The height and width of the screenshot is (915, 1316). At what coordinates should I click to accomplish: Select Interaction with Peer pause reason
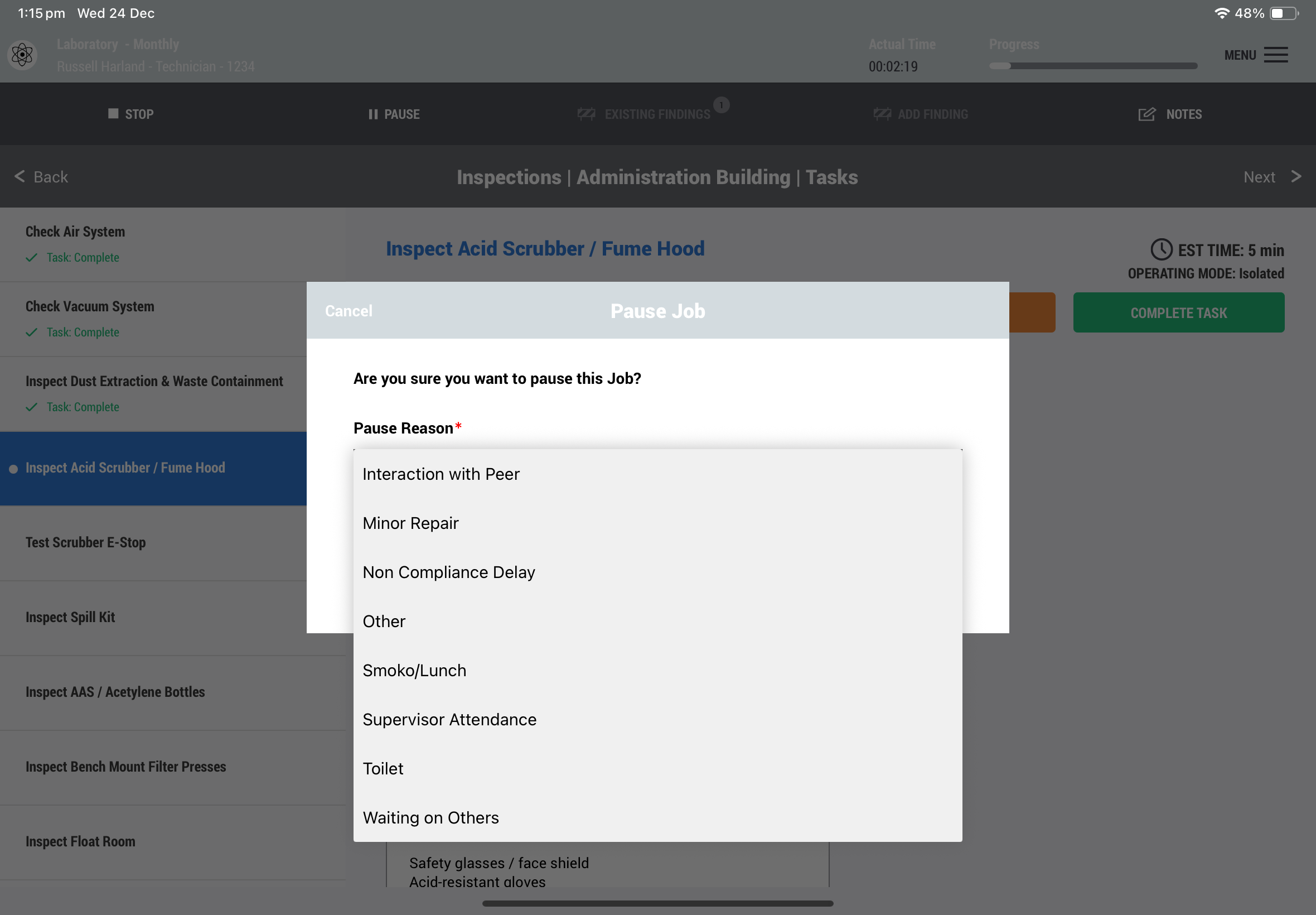[441, 474]
